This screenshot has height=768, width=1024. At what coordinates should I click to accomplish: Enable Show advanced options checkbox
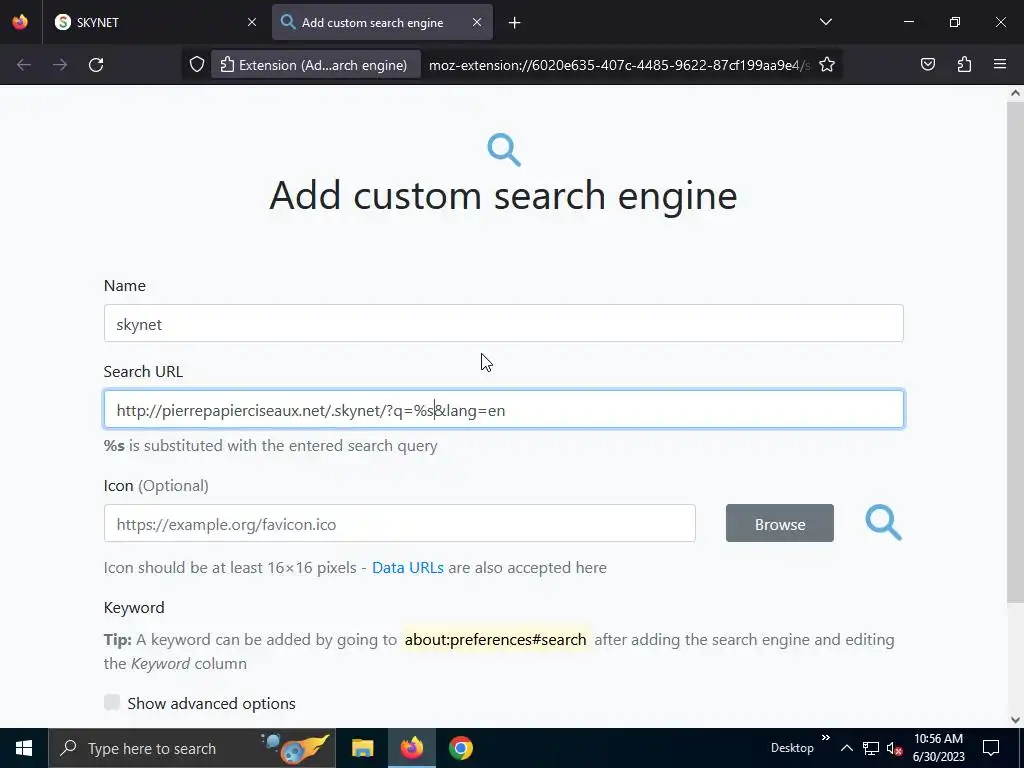click(112, 703)
